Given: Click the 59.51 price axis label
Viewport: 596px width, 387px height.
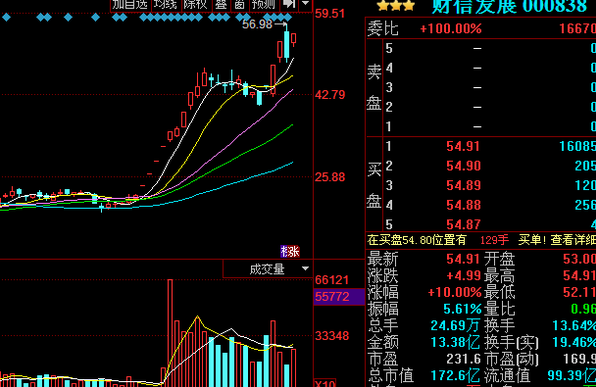Looking at the screenshot, I should [x=330, y=14].
